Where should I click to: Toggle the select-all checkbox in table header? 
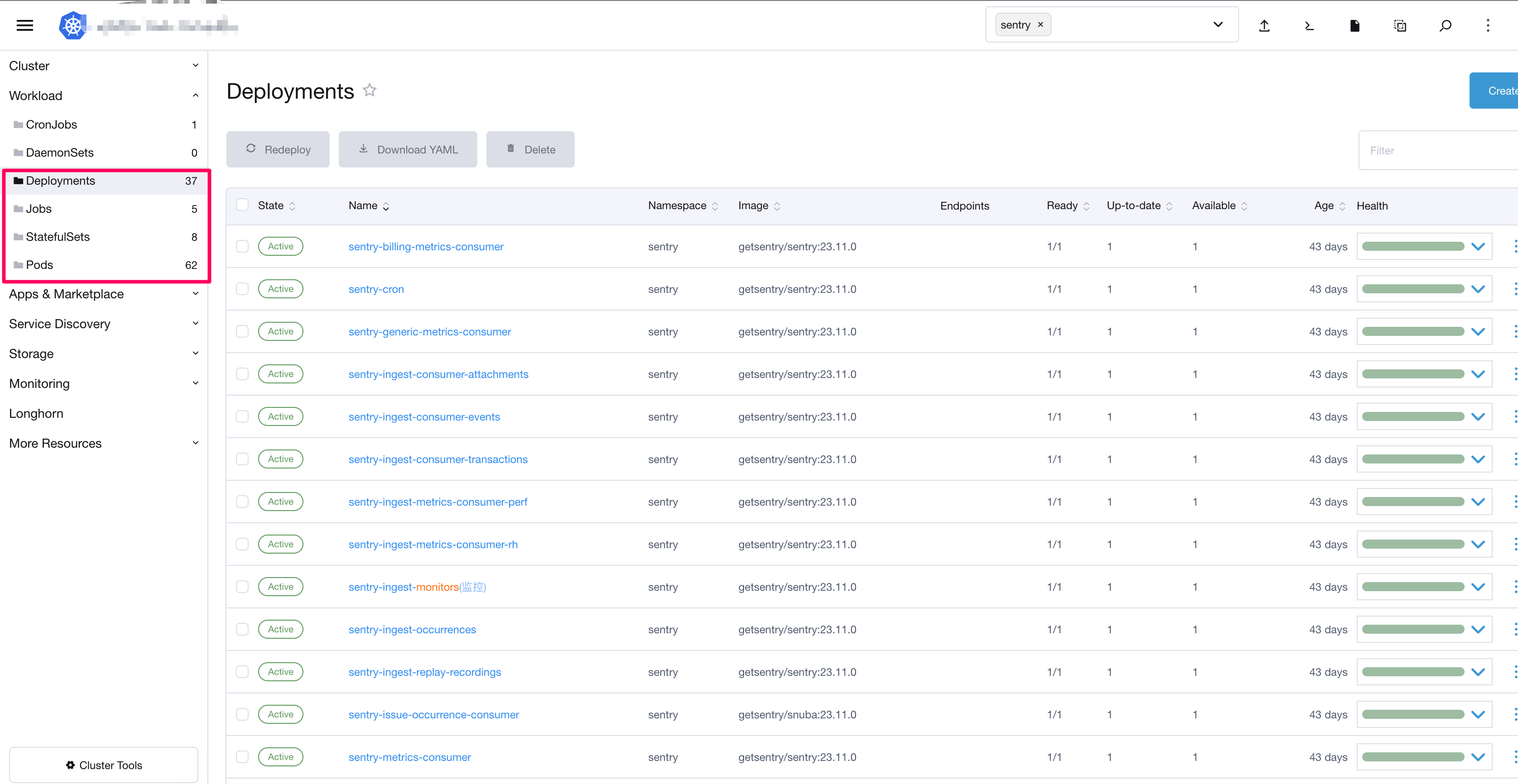[x=242, y=205]
